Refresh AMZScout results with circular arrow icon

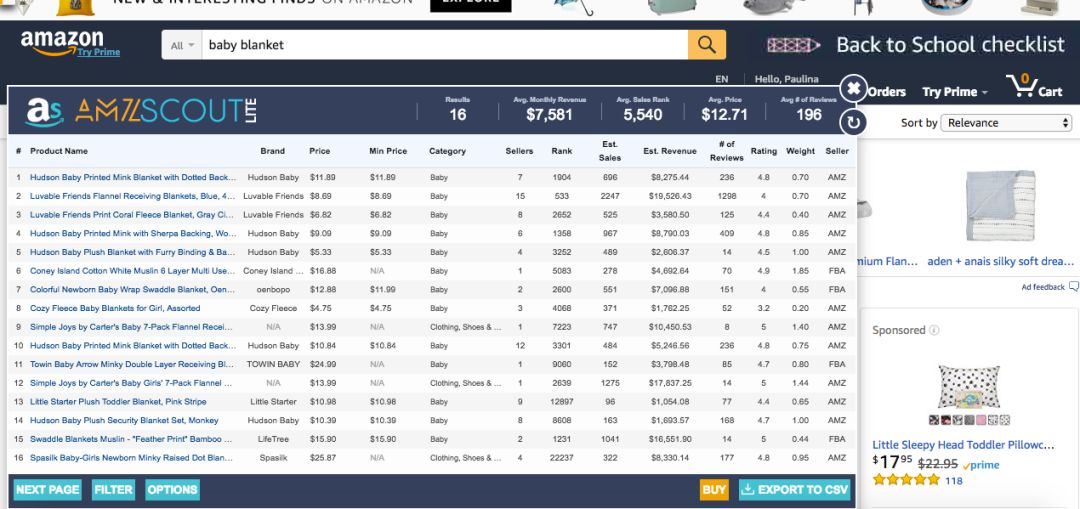click(853, 123)
